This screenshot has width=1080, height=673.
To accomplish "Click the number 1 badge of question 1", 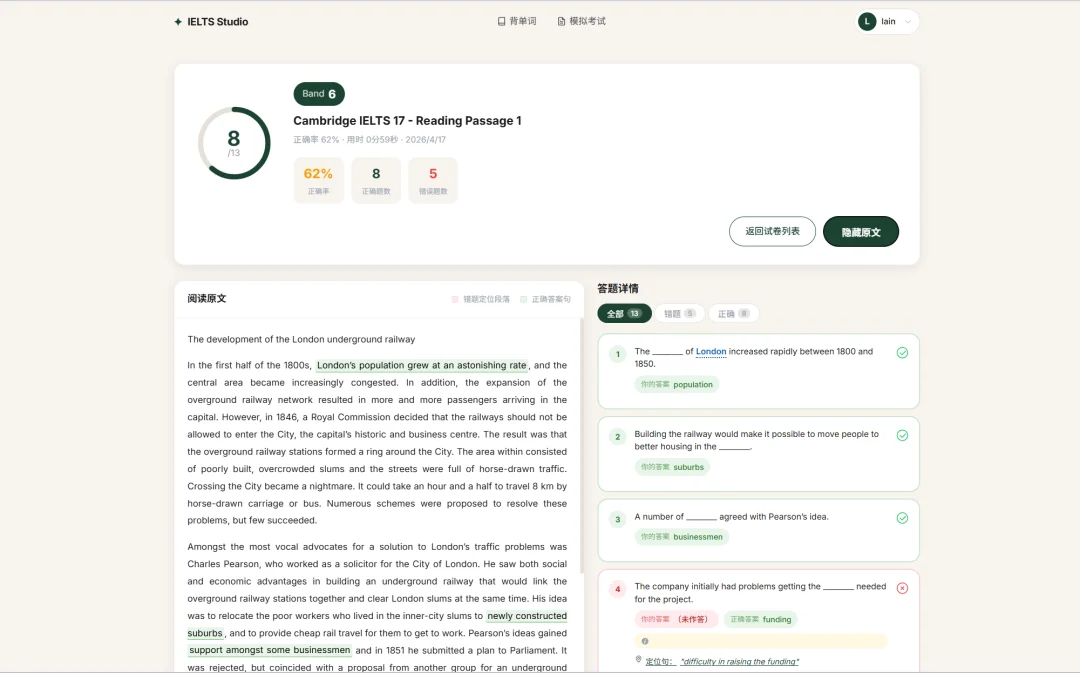I will point(618,354).
